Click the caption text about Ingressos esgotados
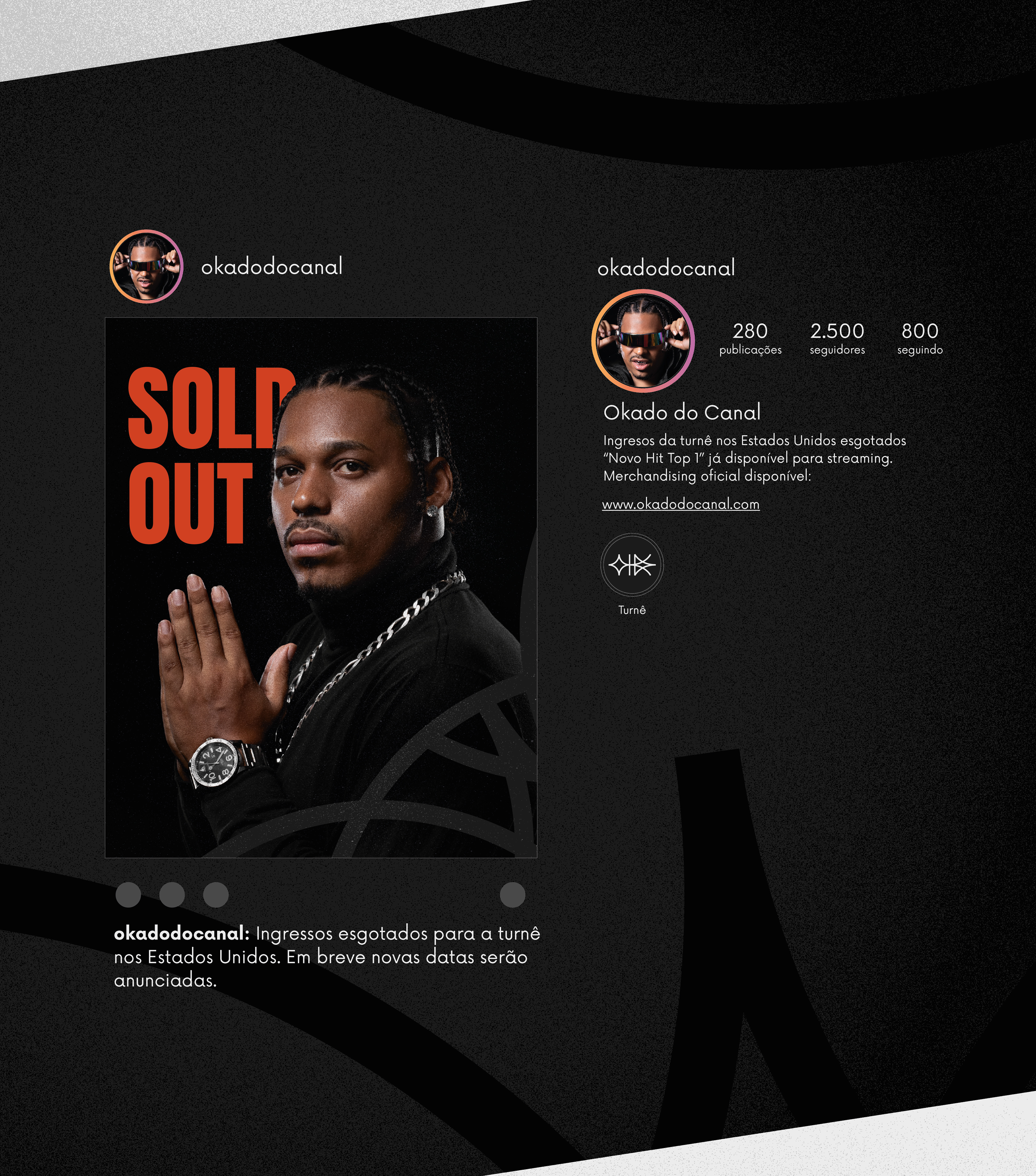The image size is (1036, 1176). tap(327, 957)
